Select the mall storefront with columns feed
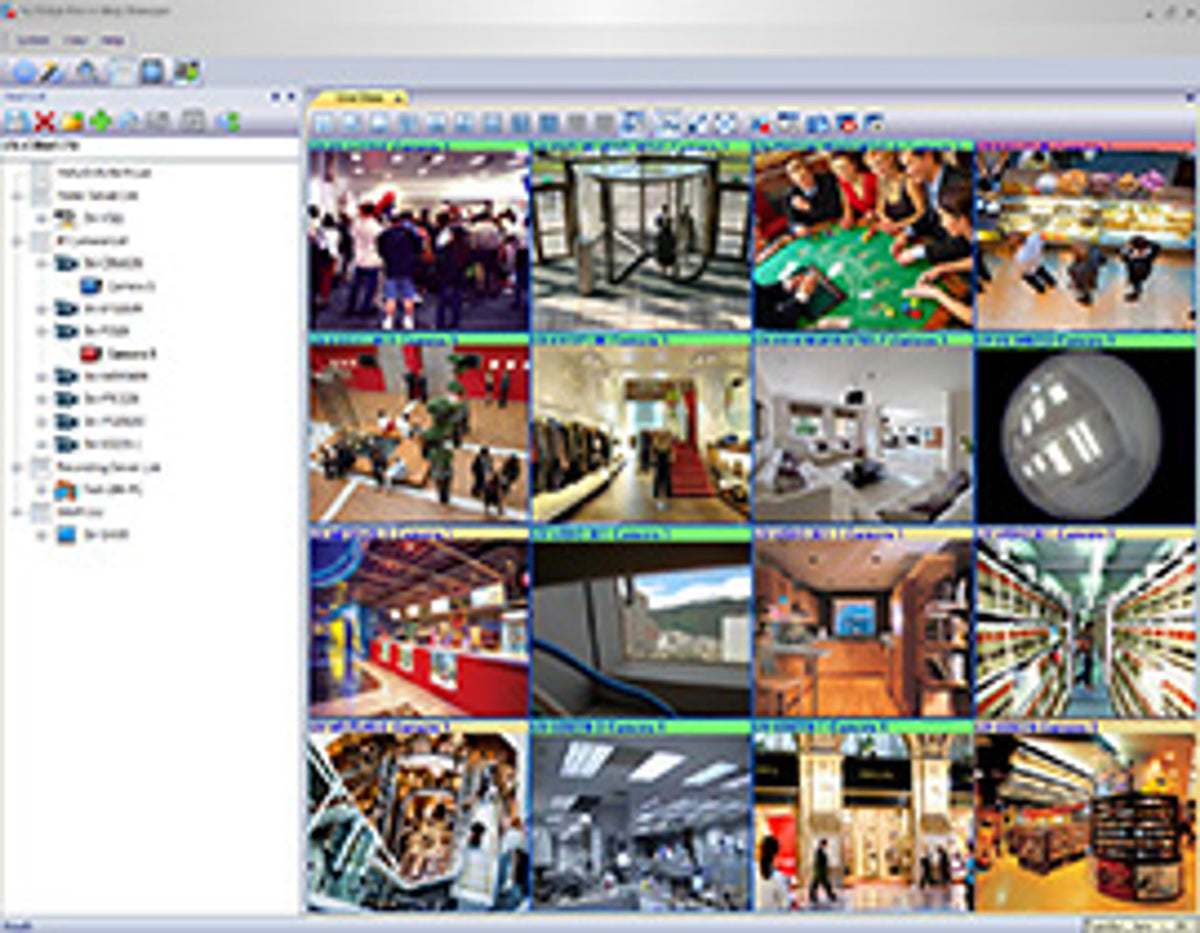Viewport: 1200px width, 933px height. click(x=863, y=822)
